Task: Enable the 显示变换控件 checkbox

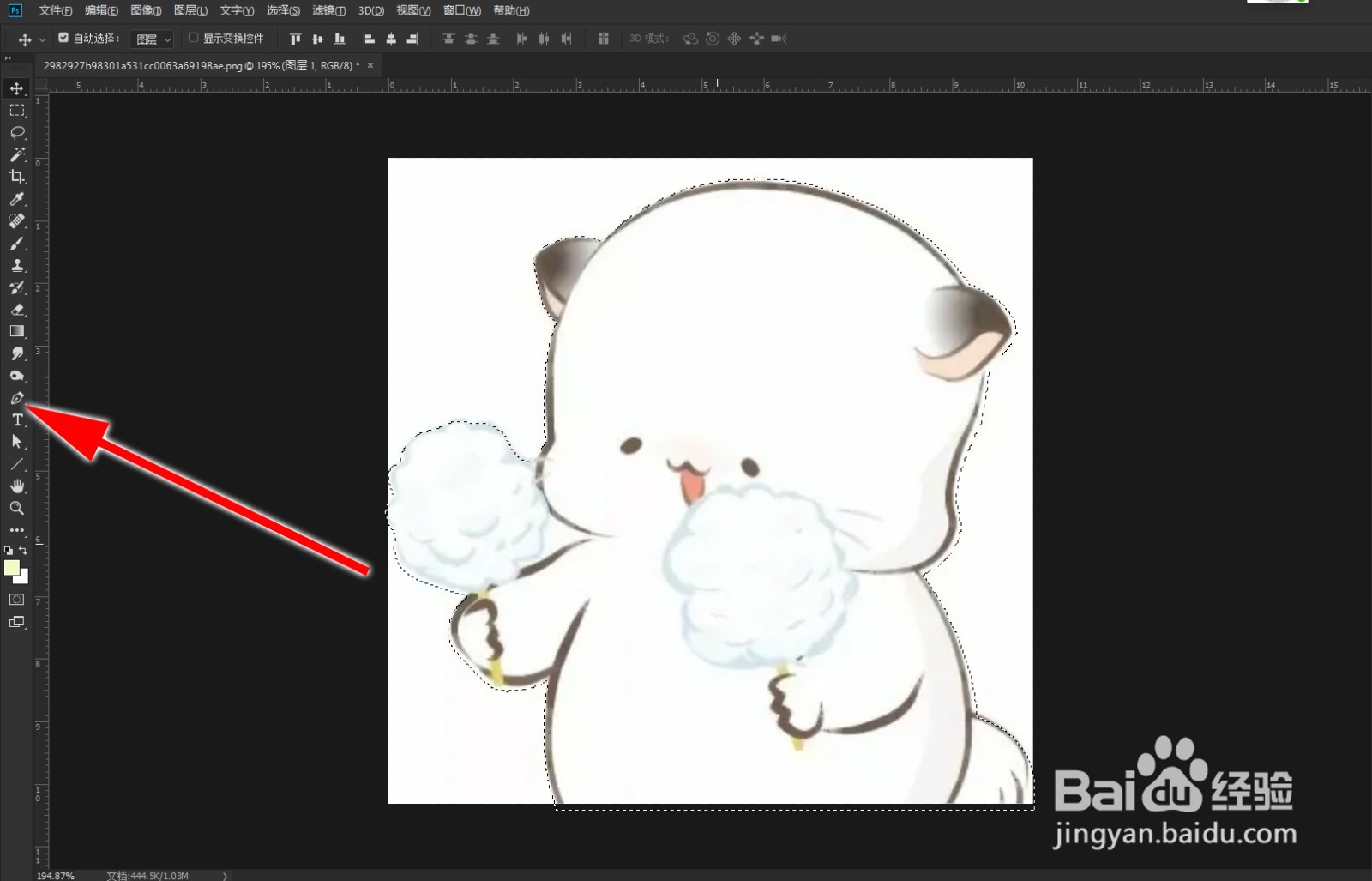Action: point(193,38)
